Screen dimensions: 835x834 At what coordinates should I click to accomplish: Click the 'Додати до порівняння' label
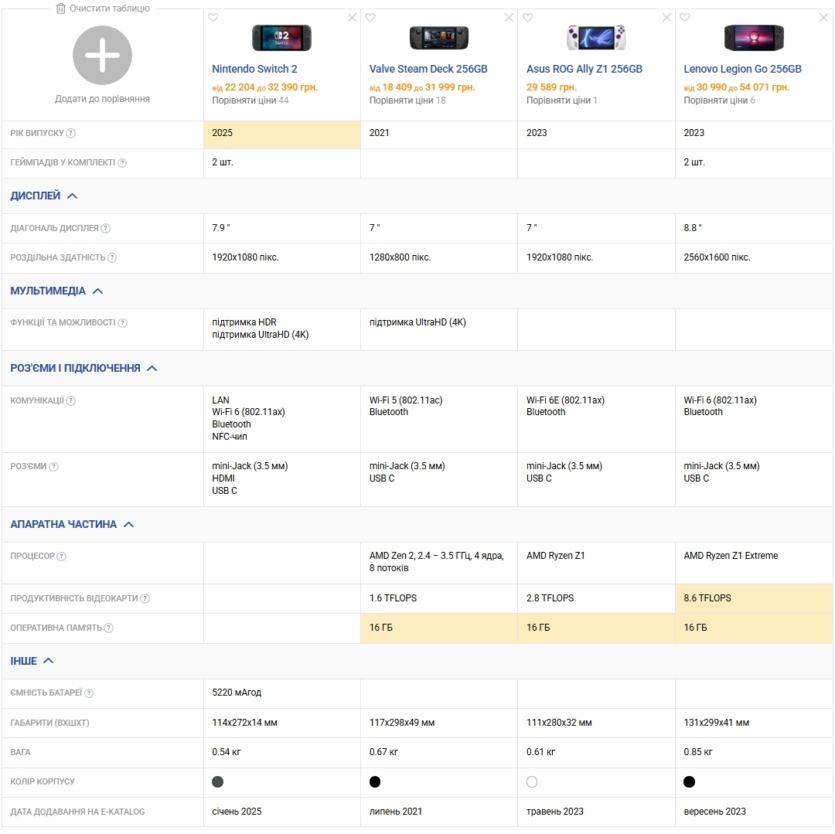coord(102,99)
